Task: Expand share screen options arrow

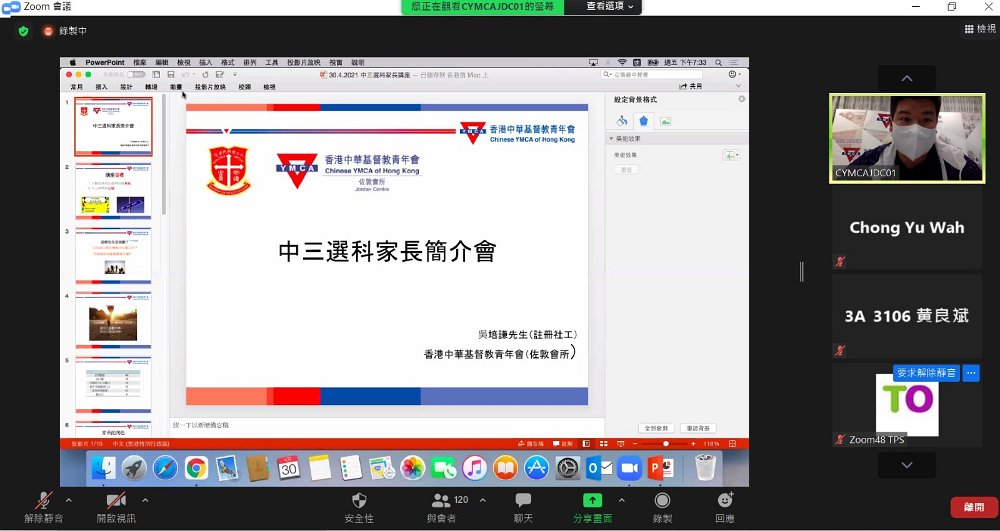Action: (622, 500)
